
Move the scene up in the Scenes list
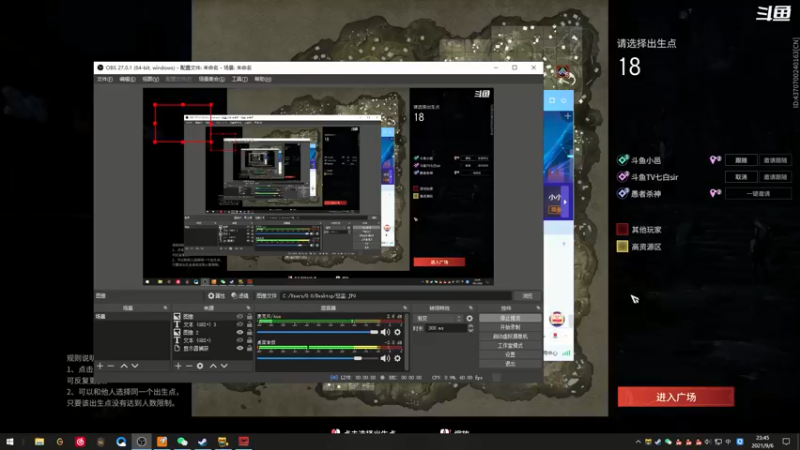click(x=124, y=366)
